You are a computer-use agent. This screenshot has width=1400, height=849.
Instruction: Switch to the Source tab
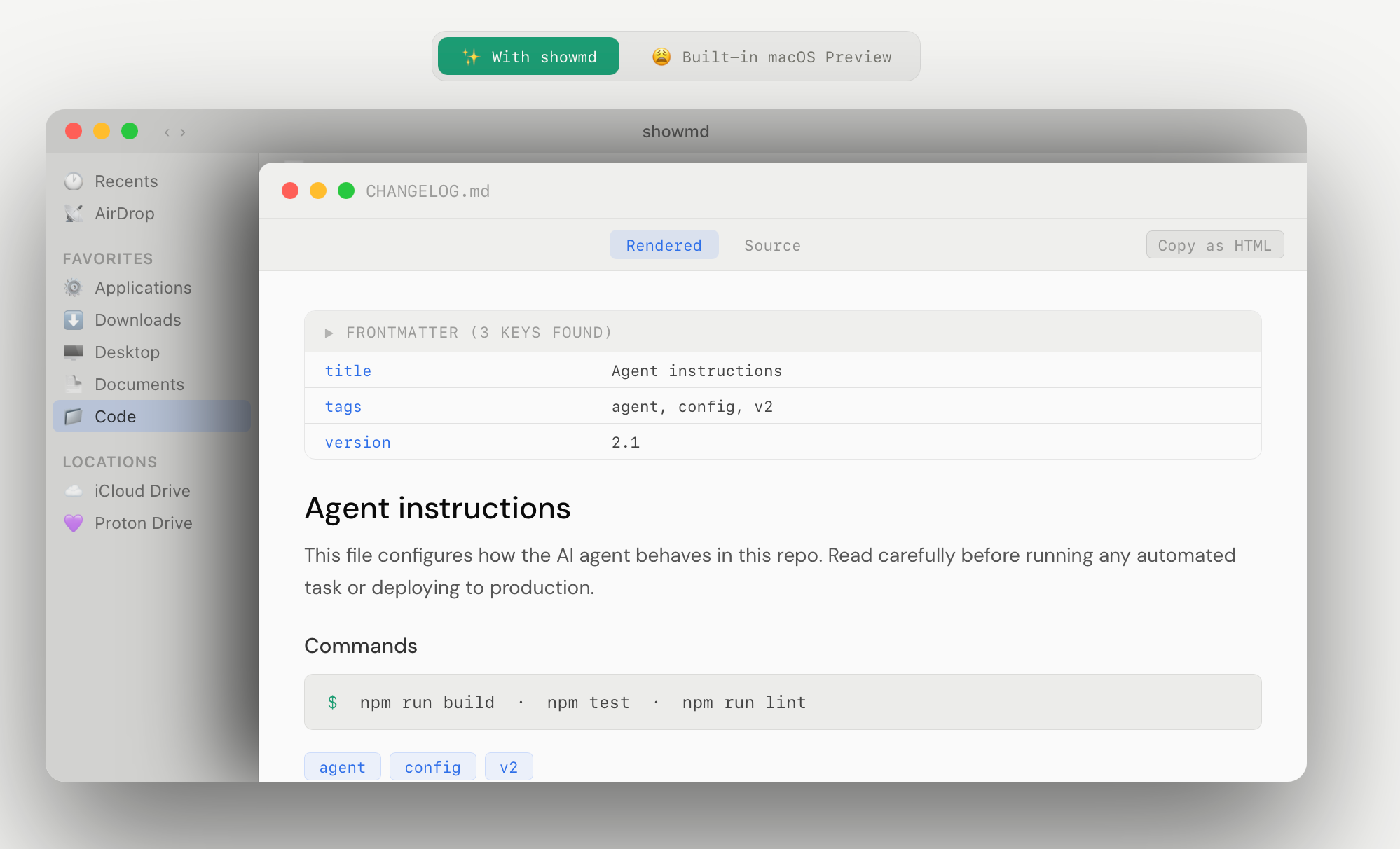(772, 245)
